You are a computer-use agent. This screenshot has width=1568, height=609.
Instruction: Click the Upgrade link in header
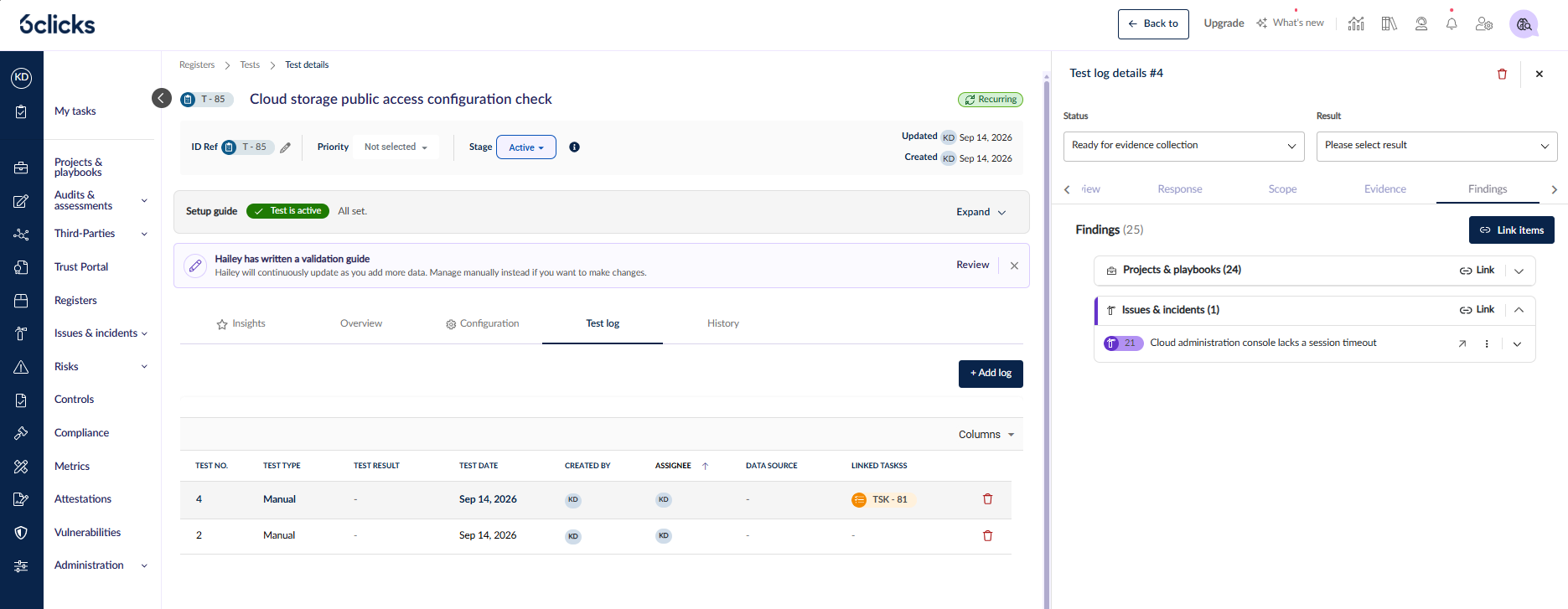point(1224,23)
